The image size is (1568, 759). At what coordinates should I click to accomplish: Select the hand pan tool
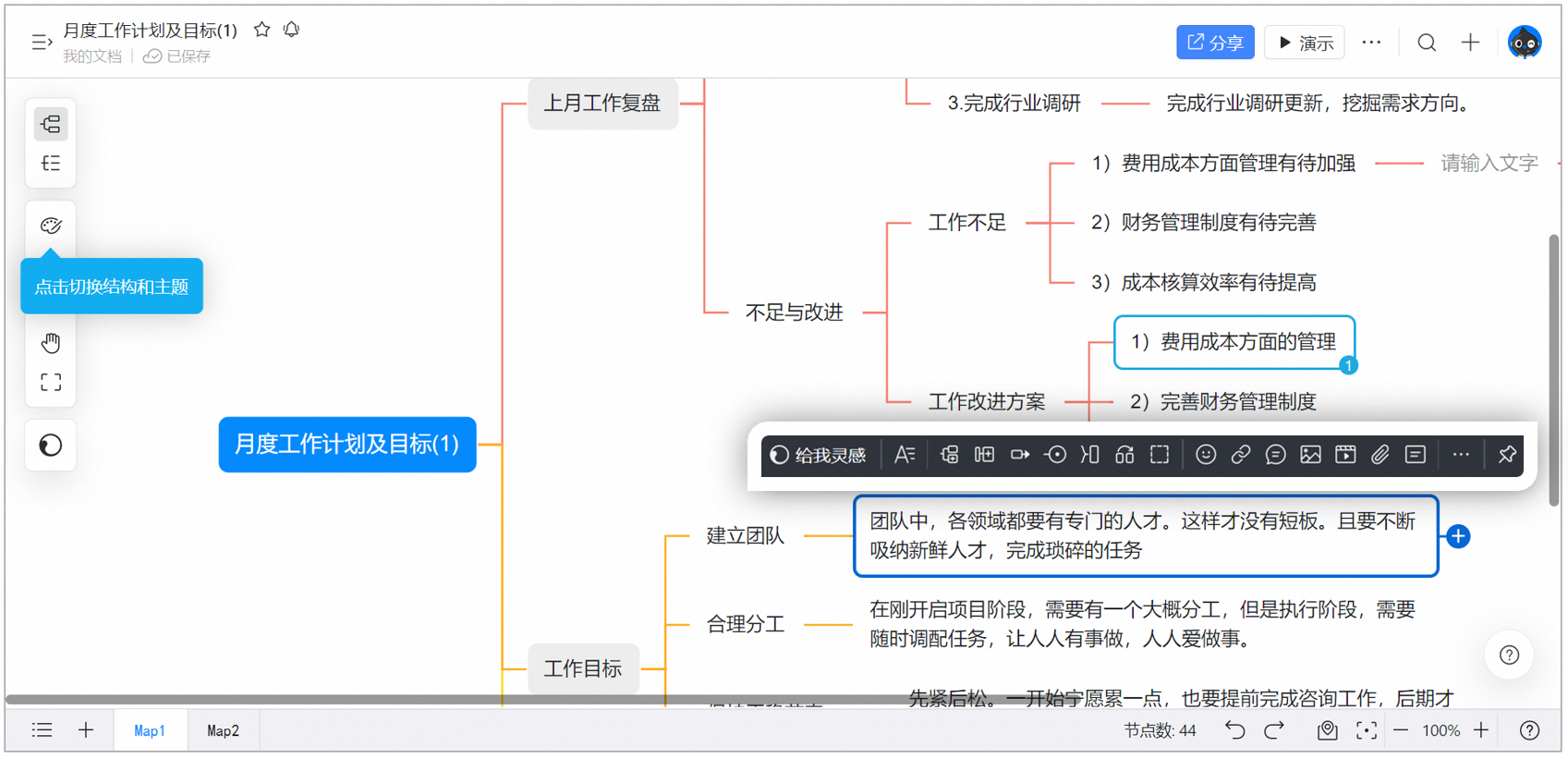[51, 343]
